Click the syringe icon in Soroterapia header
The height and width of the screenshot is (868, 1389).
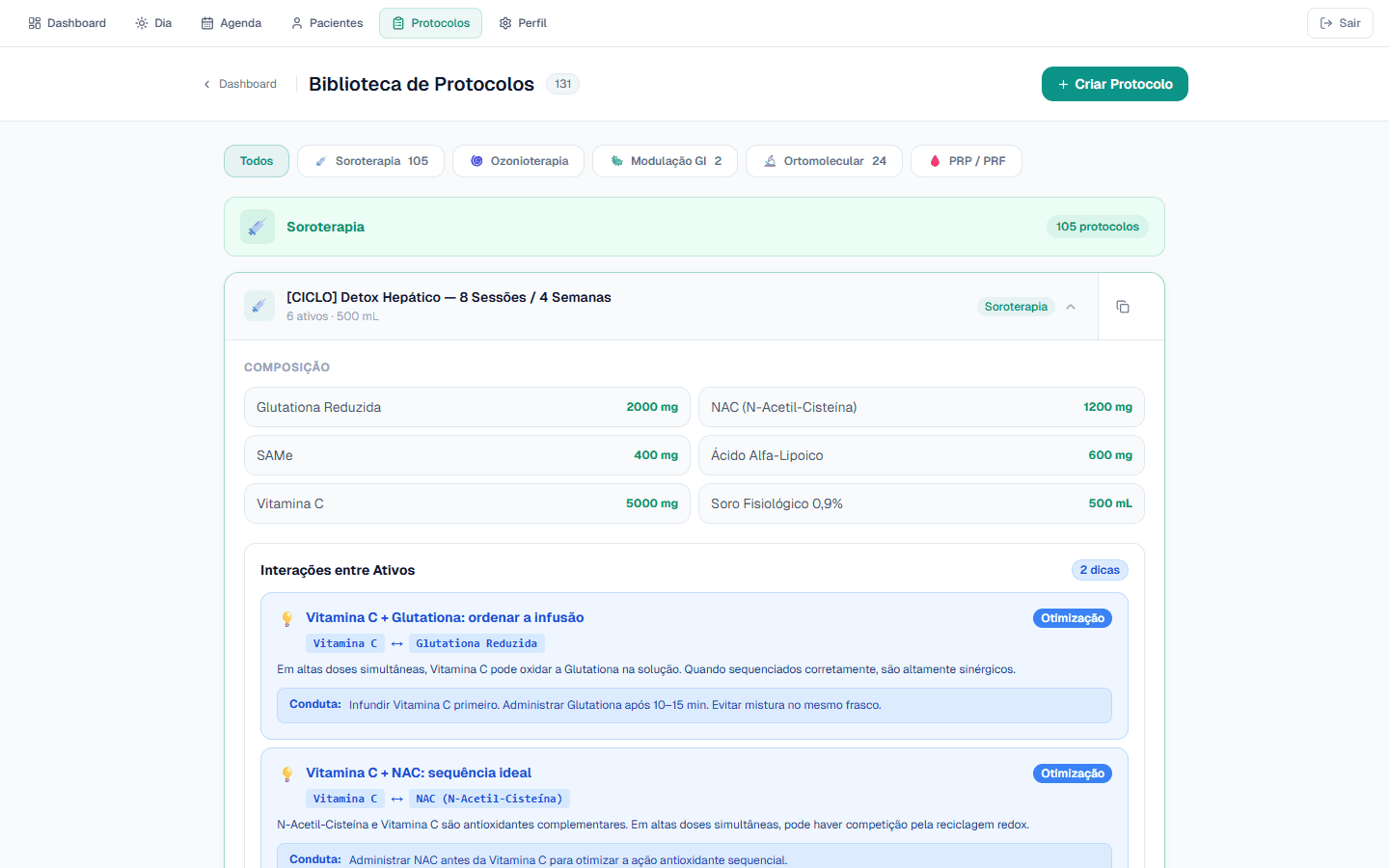[x=258, y=227]
